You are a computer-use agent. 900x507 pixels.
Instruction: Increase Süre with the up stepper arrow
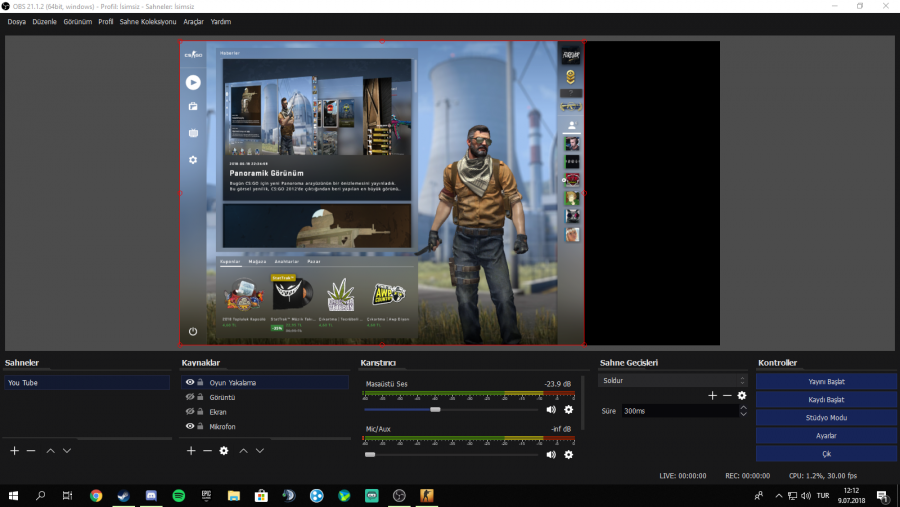[743, 408]
